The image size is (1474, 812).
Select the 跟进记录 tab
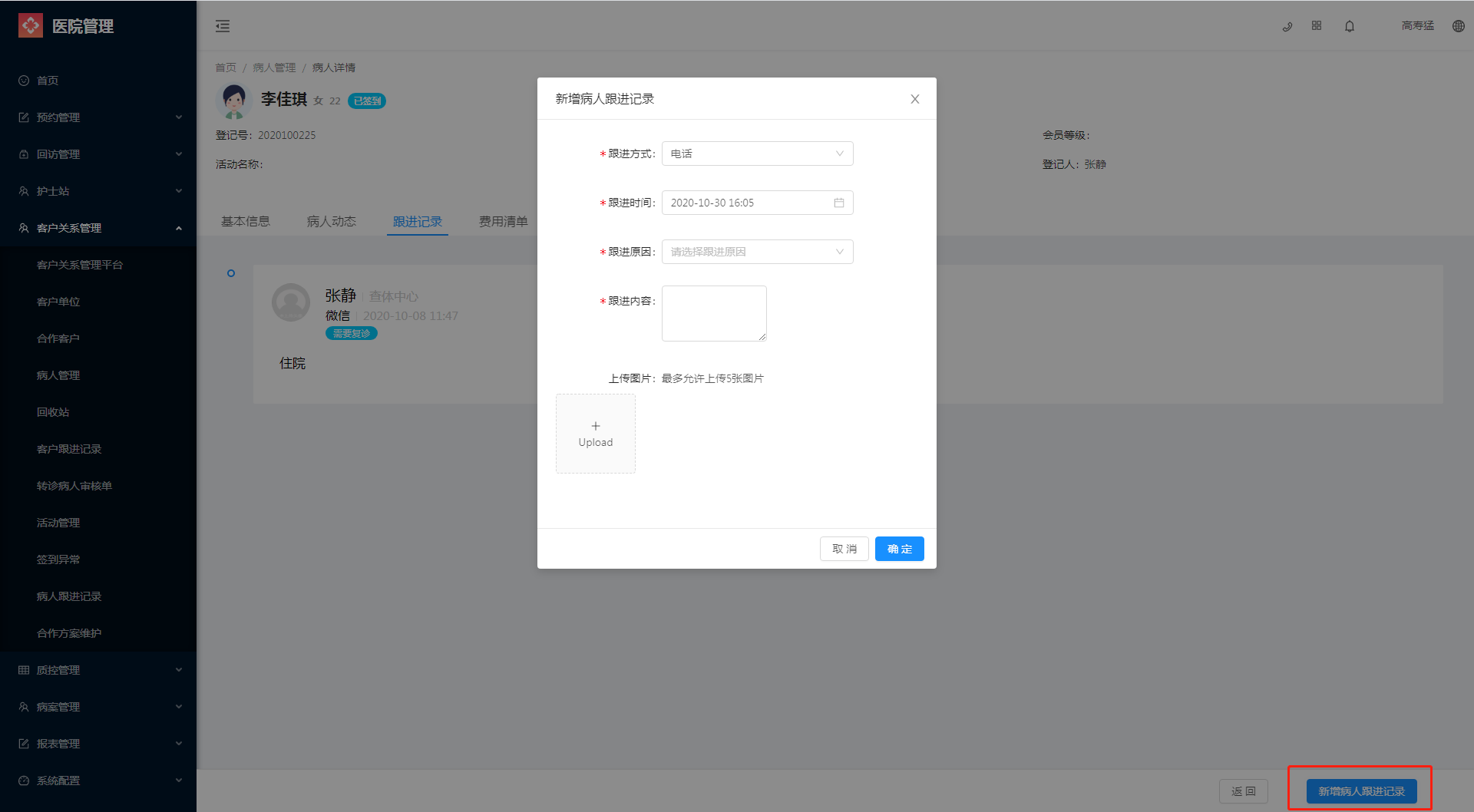click(x=418, y=221)
